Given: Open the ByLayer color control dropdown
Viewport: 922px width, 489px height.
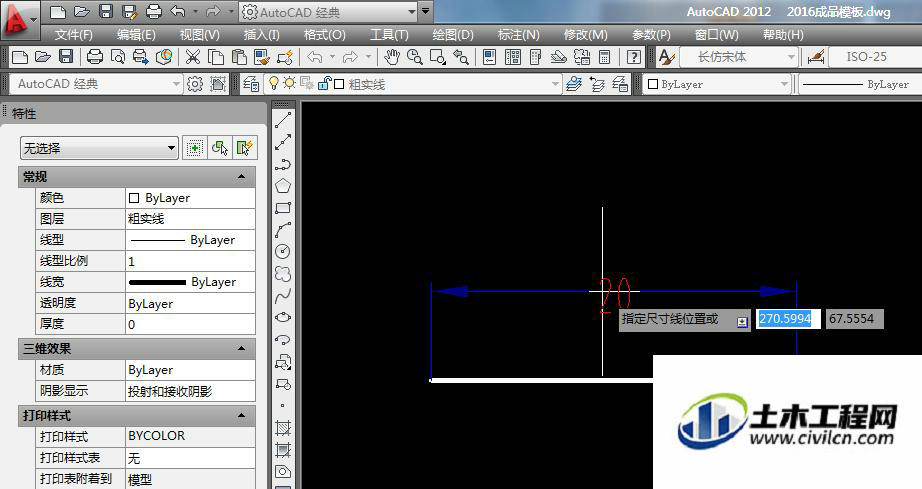Looking at the screenshot, I should tap(716, 84).
